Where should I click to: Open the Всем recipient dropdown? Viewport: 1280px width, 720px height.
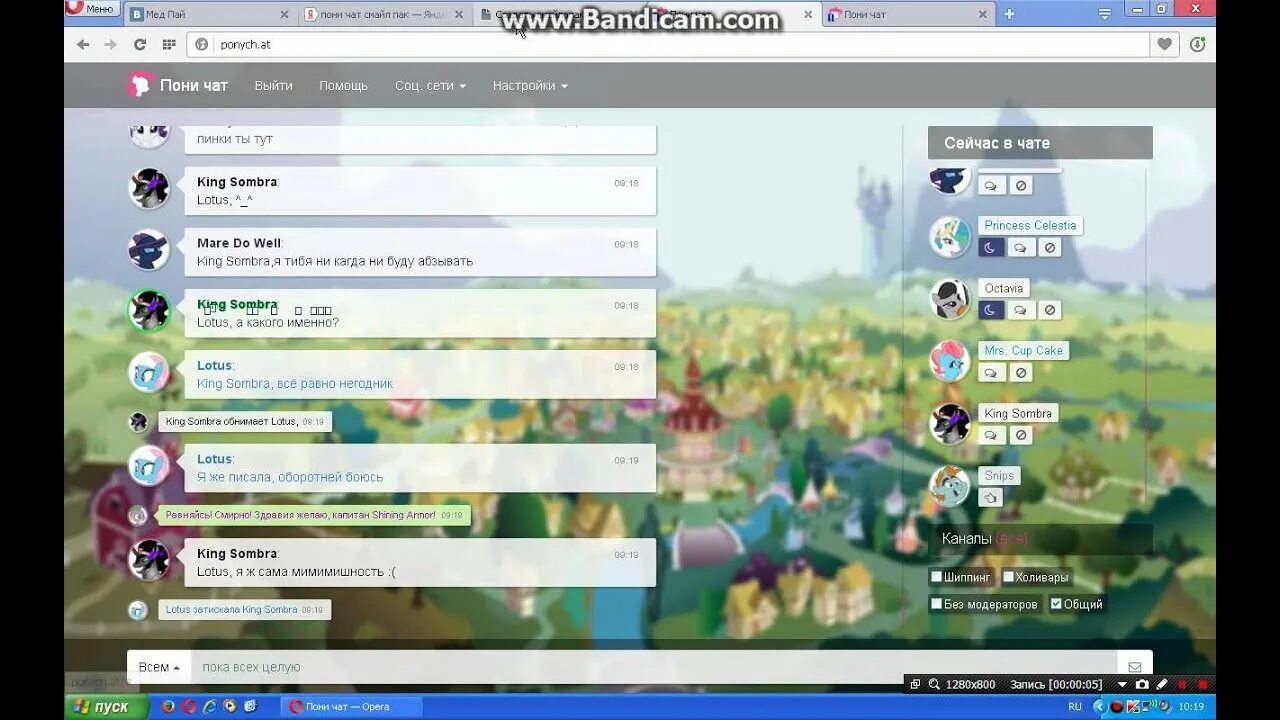pyautogui.click(x=159, y=667)
